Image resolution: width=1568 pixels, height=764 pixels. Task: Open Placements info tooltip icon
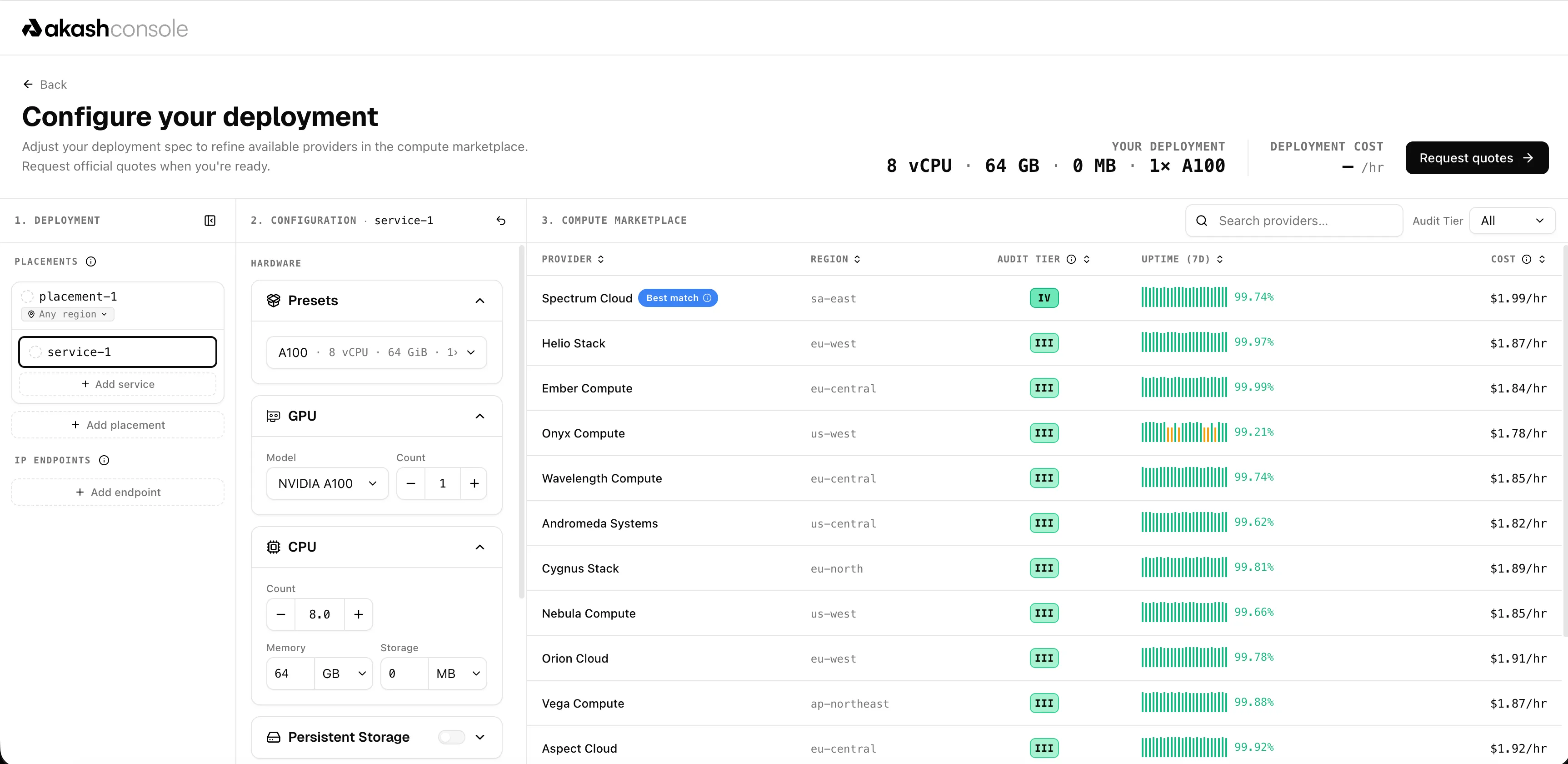pyautogui.click(x=91, y=261)
